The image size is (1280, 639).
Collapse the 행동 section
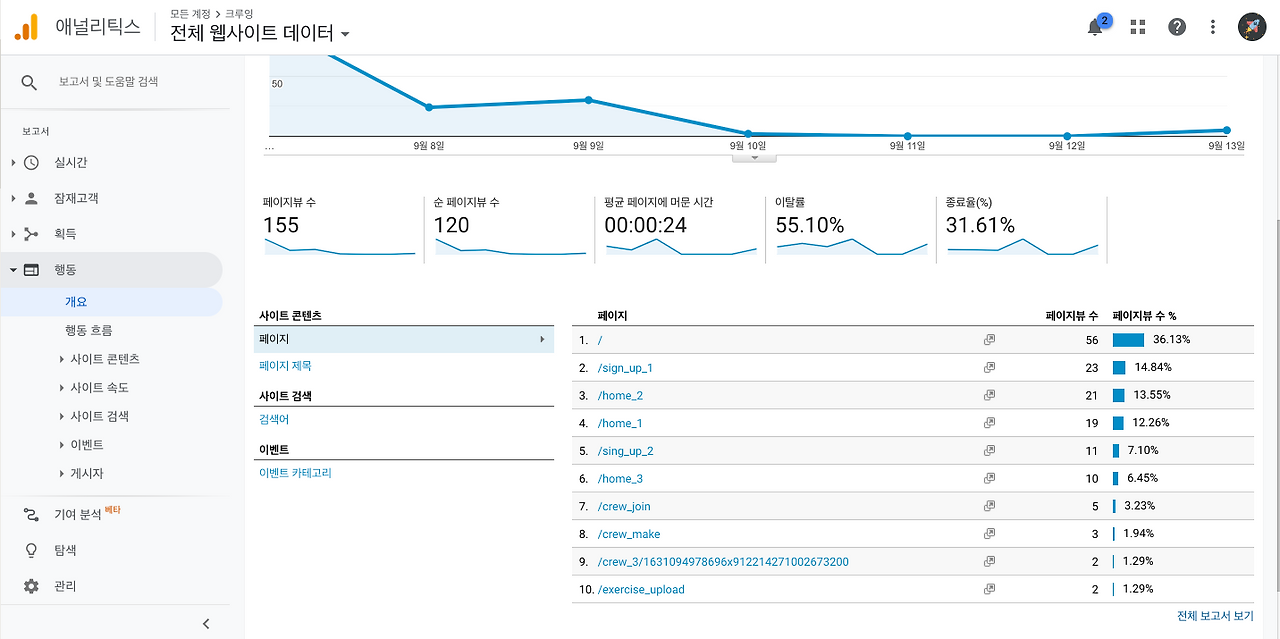[13, 270]
